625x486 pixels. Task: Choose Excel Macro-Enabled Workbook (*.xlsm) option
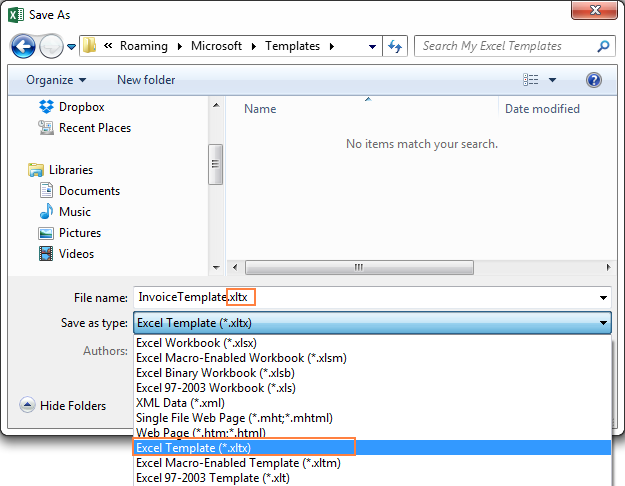[242, 358]
